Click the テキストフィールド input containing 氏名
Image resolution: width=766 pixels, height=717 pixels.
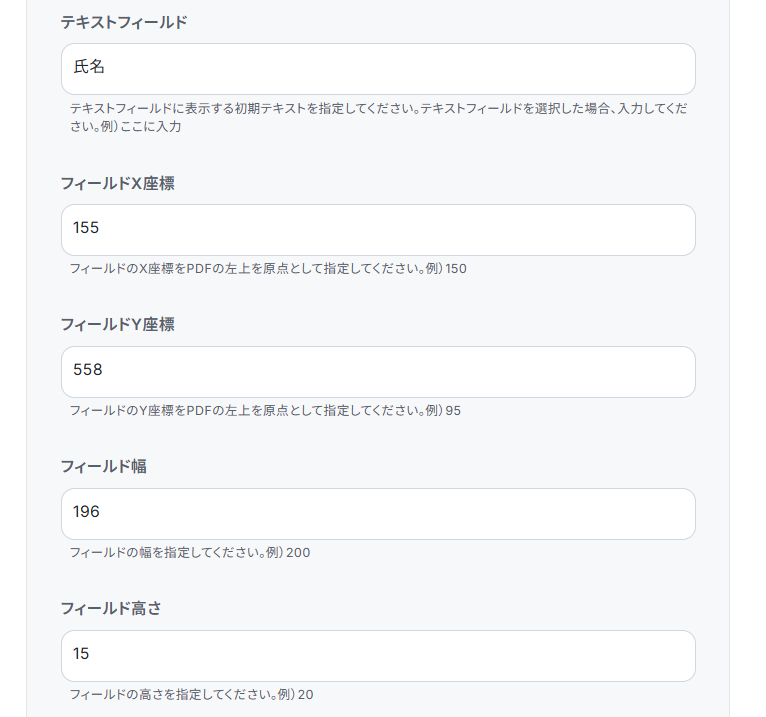378,69
